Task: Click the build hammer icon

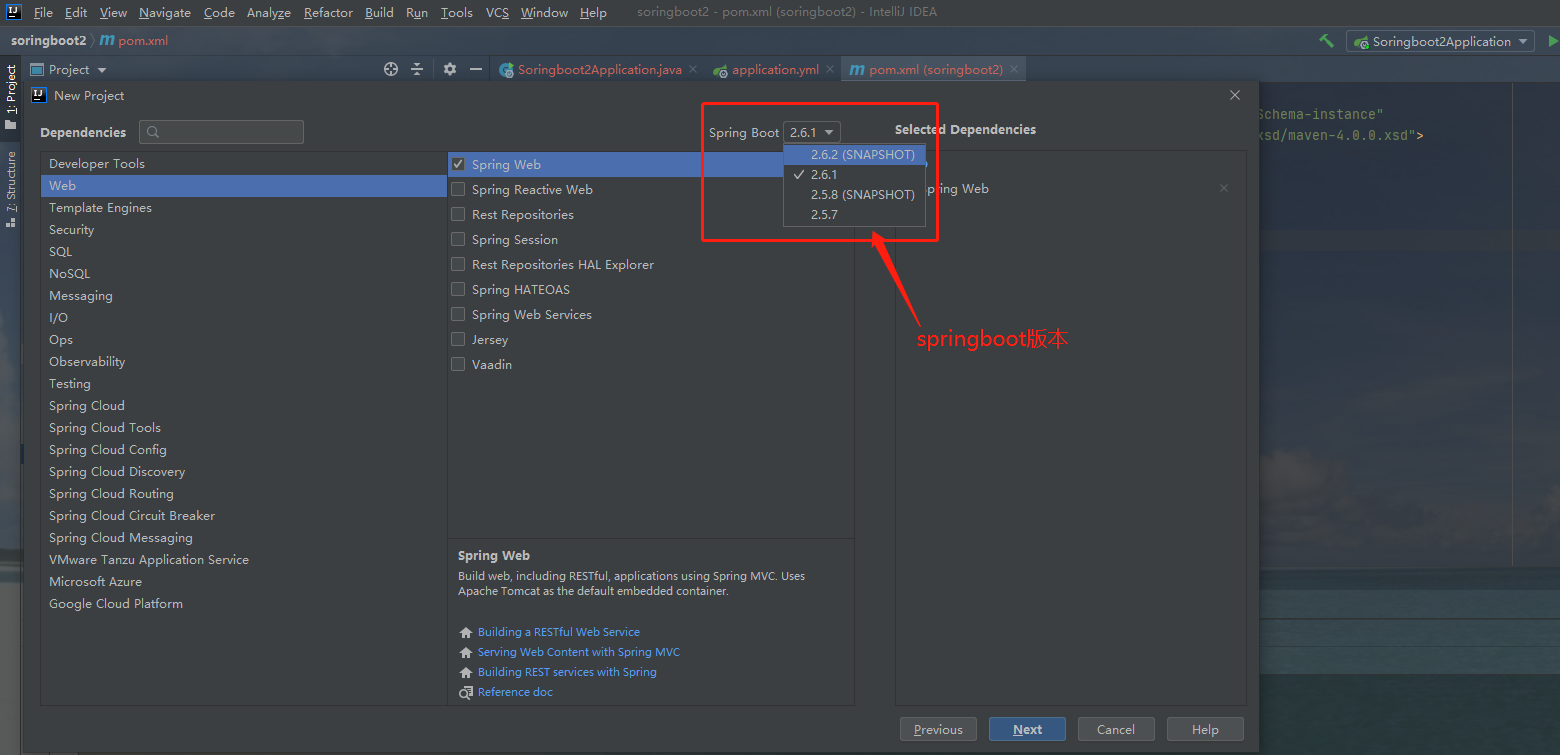Action: (x=1326, y=41)
